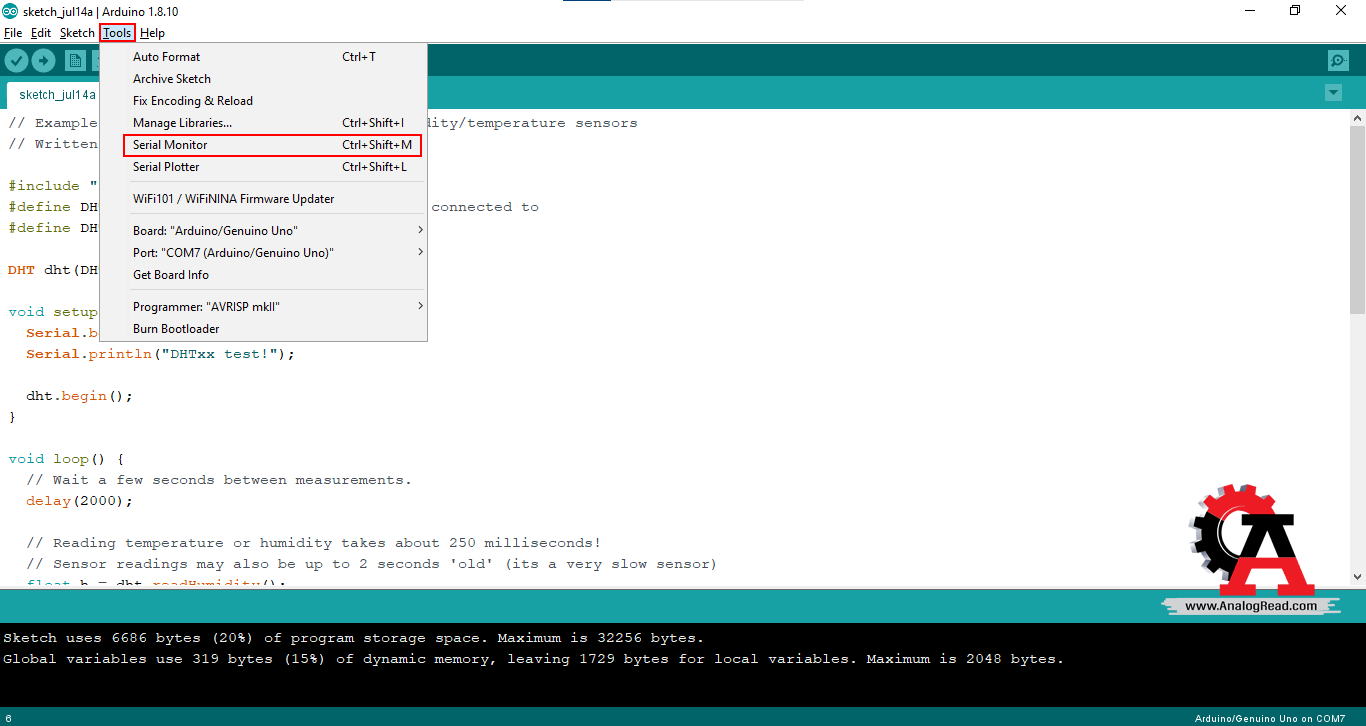1366x726 pixels.
Task: Expand the Port COM7 submenu
Action: point(263,253)
